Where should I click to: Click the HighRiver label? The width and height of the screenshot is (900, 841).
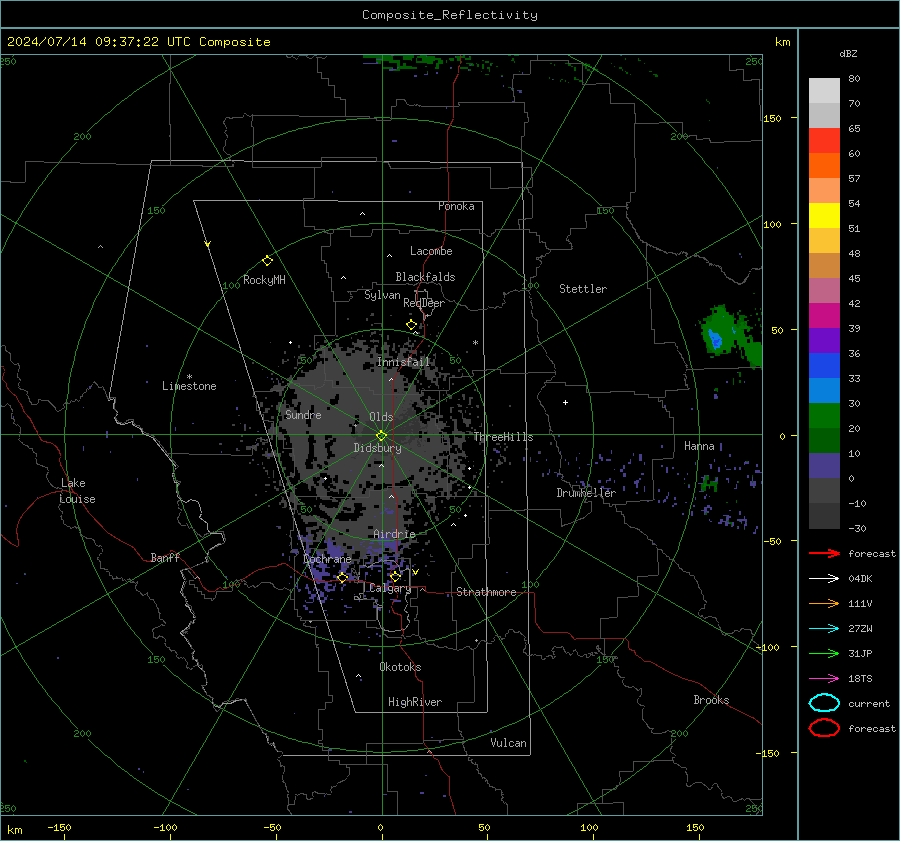(x=415, y=702)
